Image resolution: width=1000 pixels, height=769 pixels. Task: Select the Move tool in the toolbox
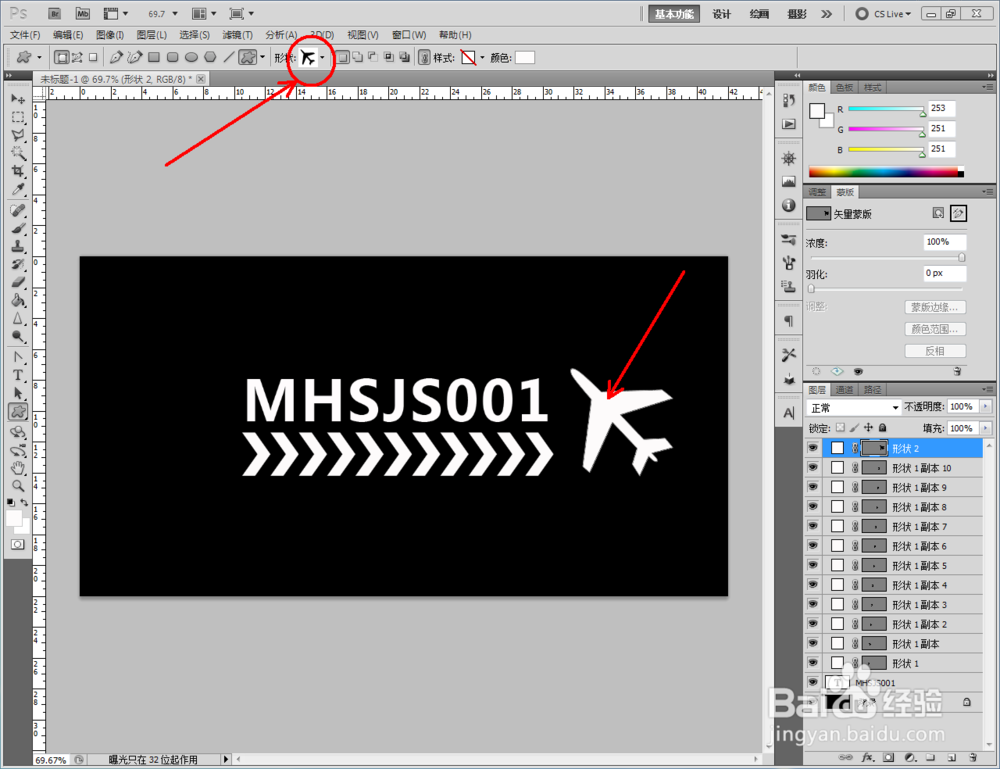pyautogui.click(x=18, y=99)
